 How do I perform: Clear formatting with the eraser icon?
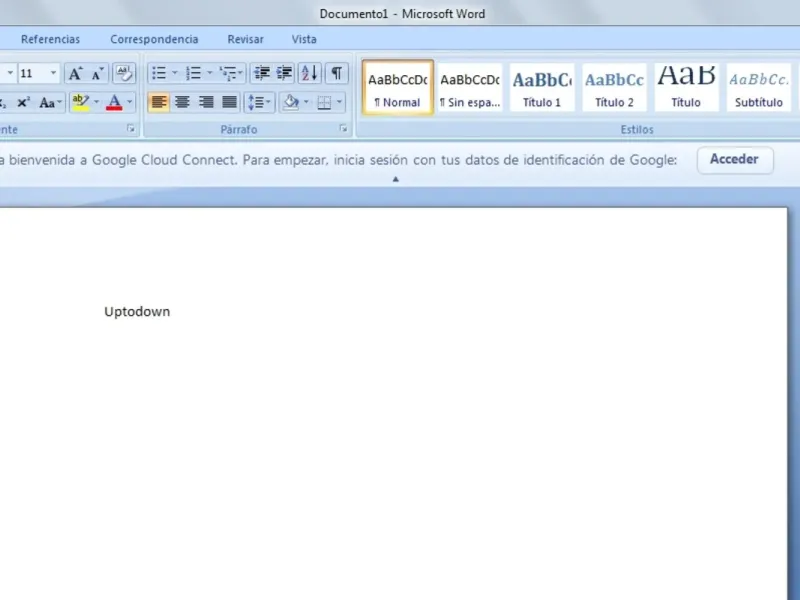coord(124,73)
